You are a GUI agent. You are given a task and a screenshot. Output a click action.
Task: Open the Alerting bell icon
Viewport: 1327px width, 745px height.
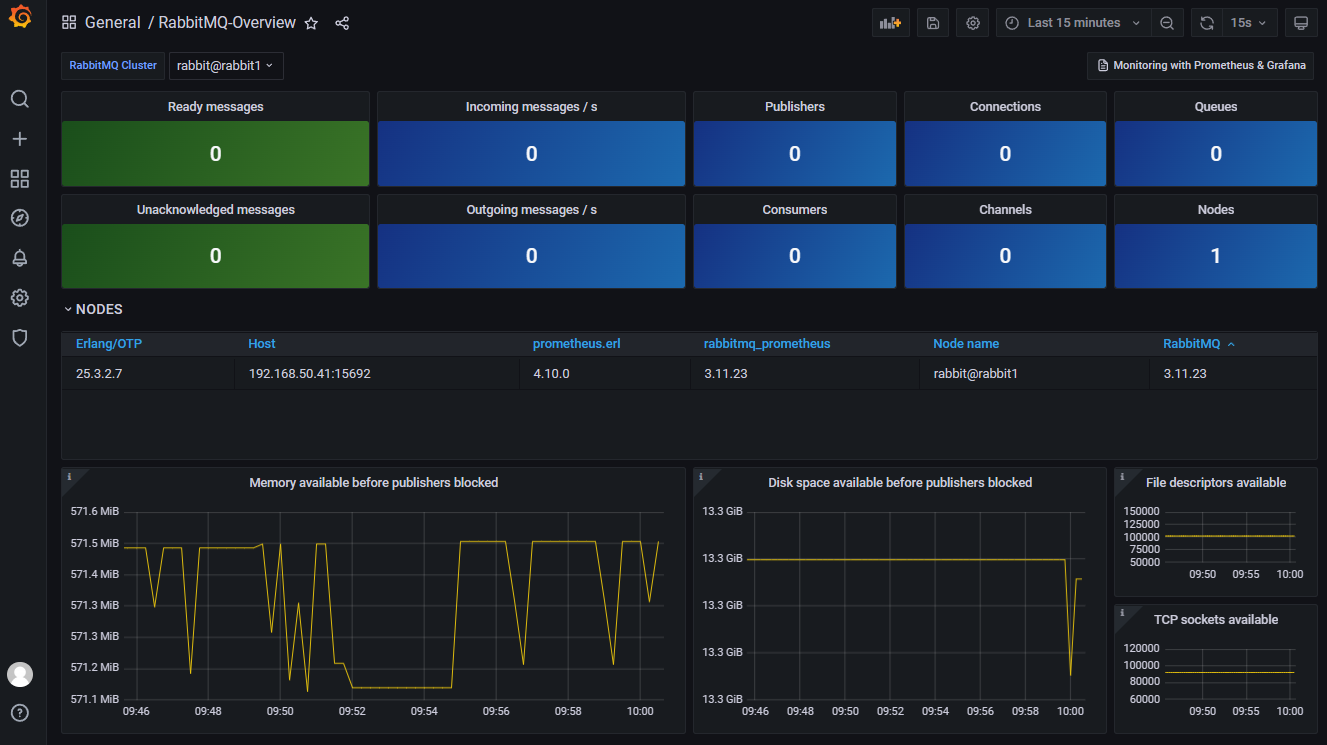[x=20, y=258]
